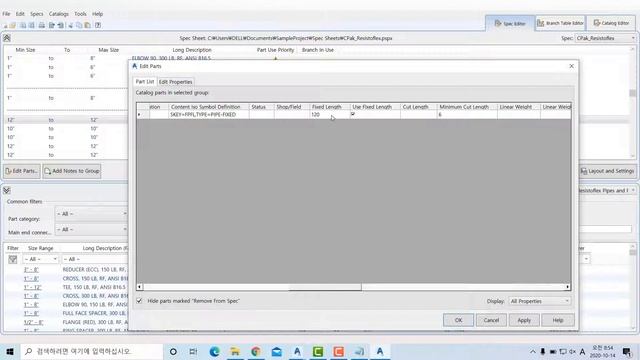Open the Catalogs menu
Screen dimensions: 640x360
[x=59, y=14]
